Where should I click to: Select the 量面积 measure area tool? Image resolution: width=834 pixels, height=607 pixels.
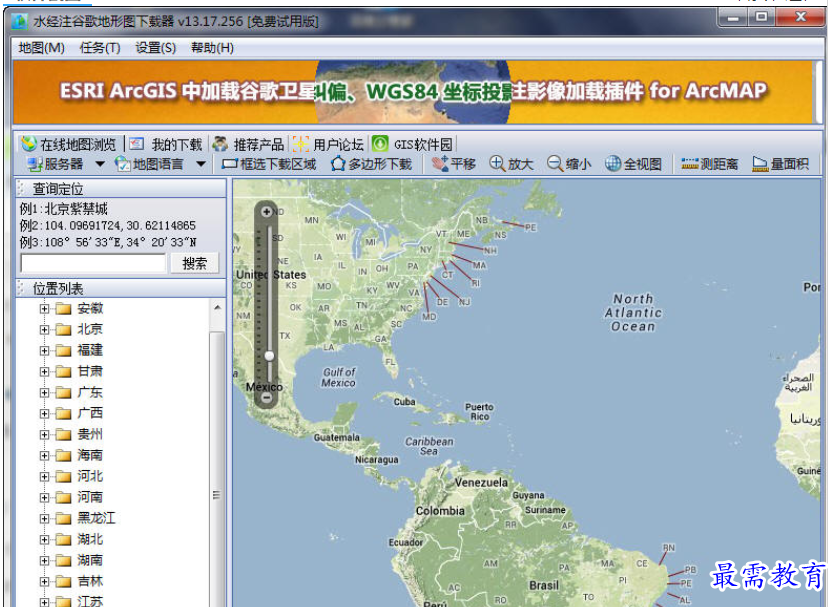tap(780, 164)
